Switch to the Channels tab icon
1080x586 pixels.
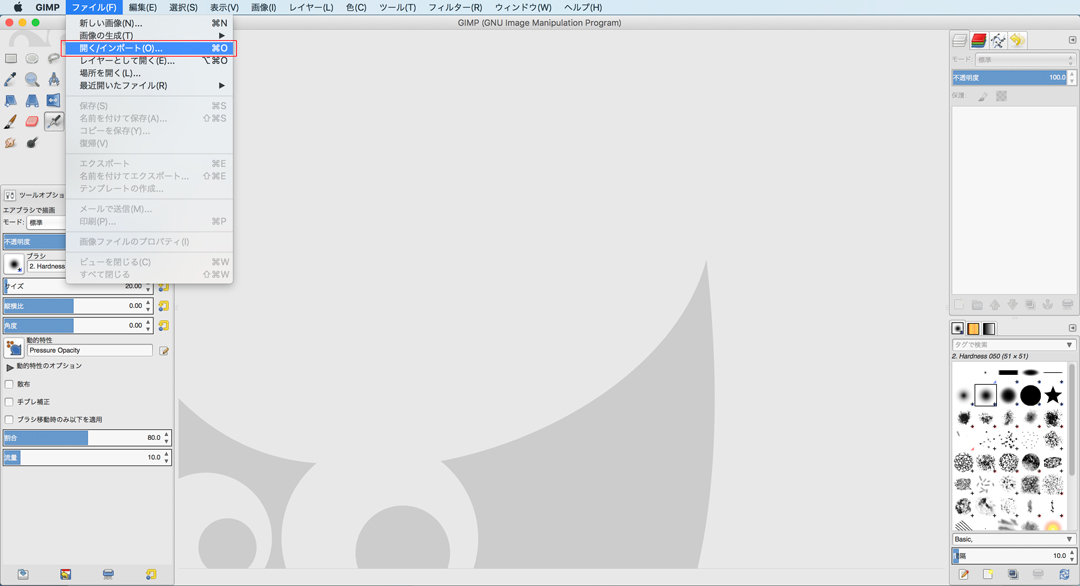pyautogui.click(x=979, y=41)
